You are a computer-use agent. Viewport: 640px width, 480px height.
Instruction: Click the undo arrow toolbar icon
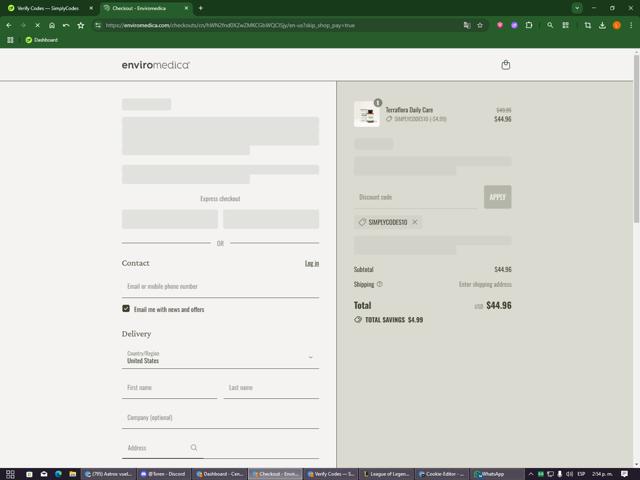(66, 25)
